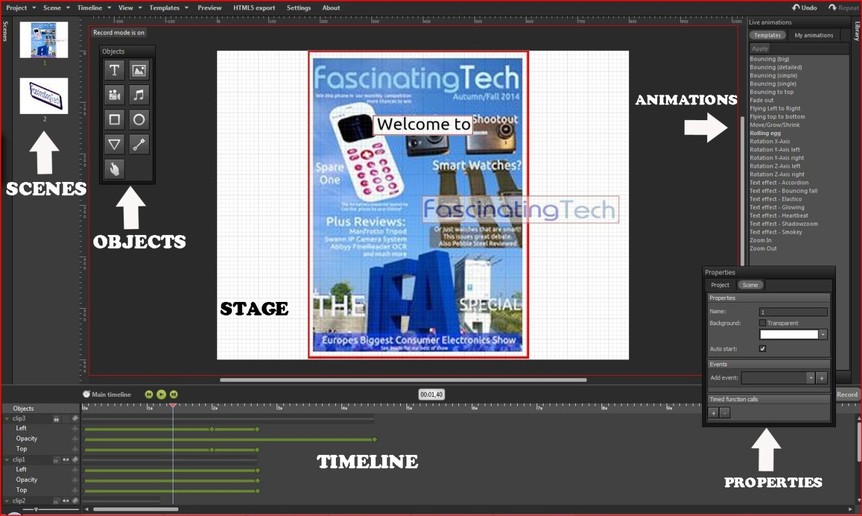Select the Triangle shape tool
This screenshot has width=862, height=516.
[114, 144]
